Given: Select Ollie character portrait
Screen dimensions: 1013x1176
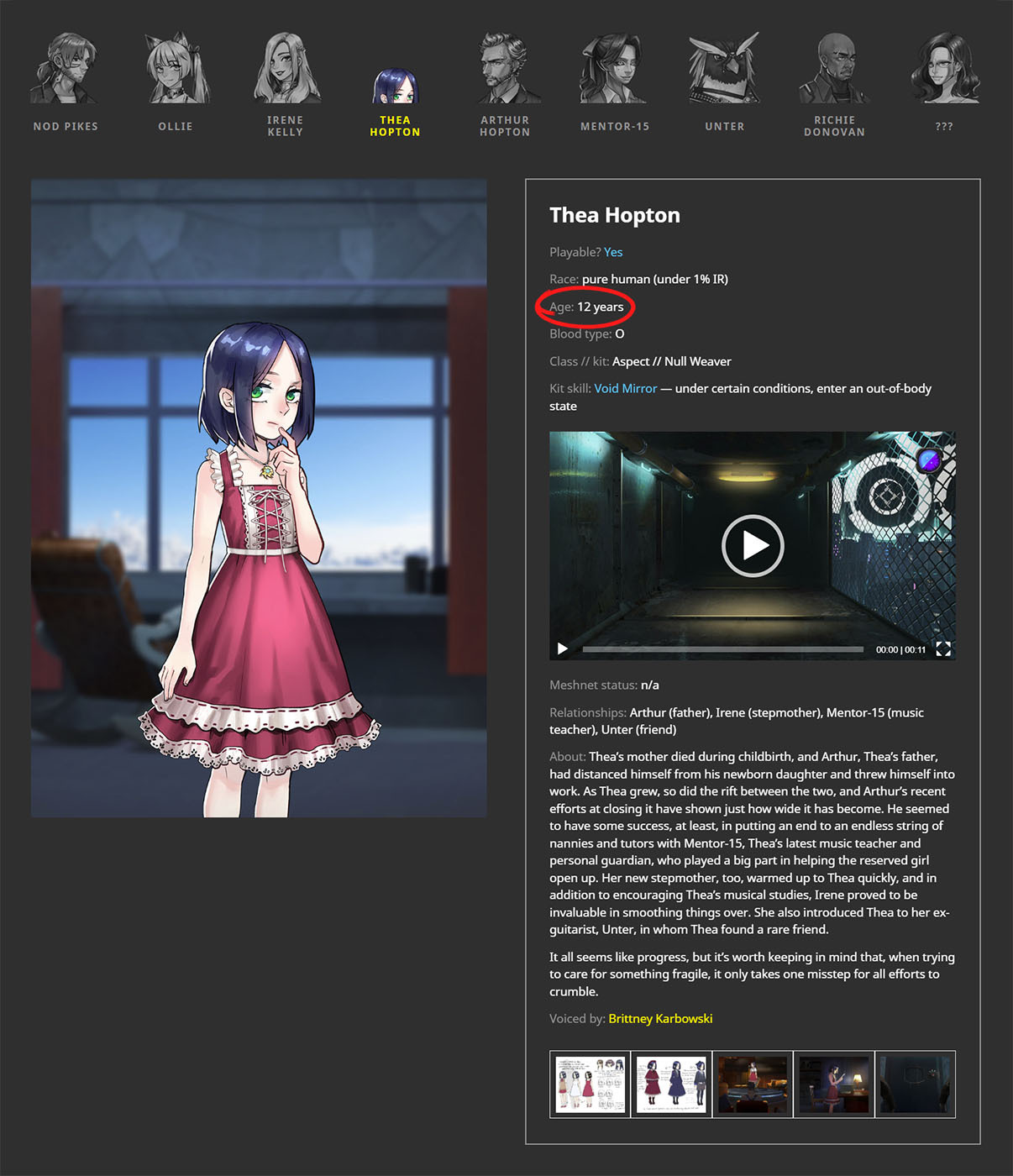Looking at the screenshot, I should coord(176,68).
